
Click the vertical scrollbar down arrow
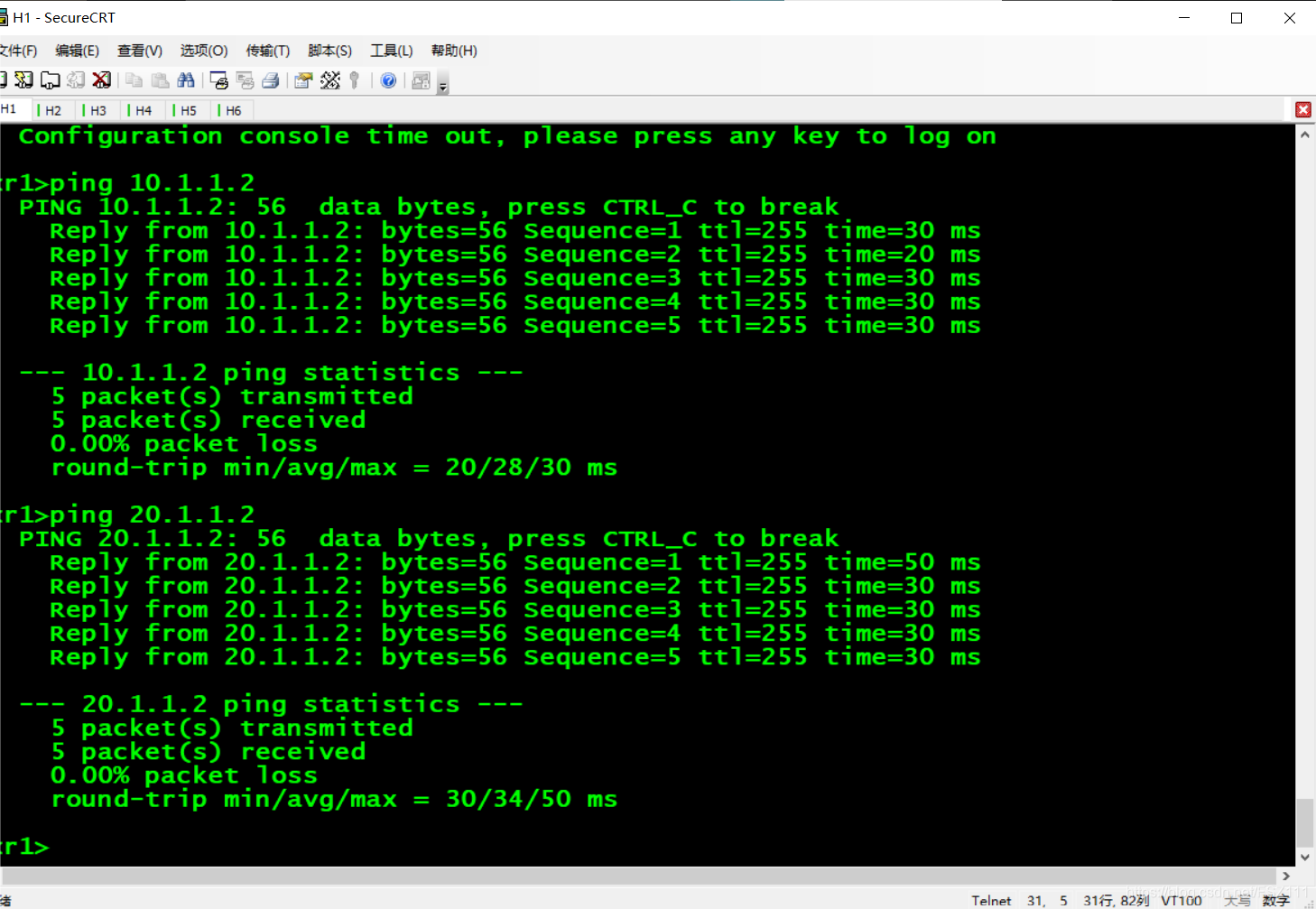point(1305,858)
